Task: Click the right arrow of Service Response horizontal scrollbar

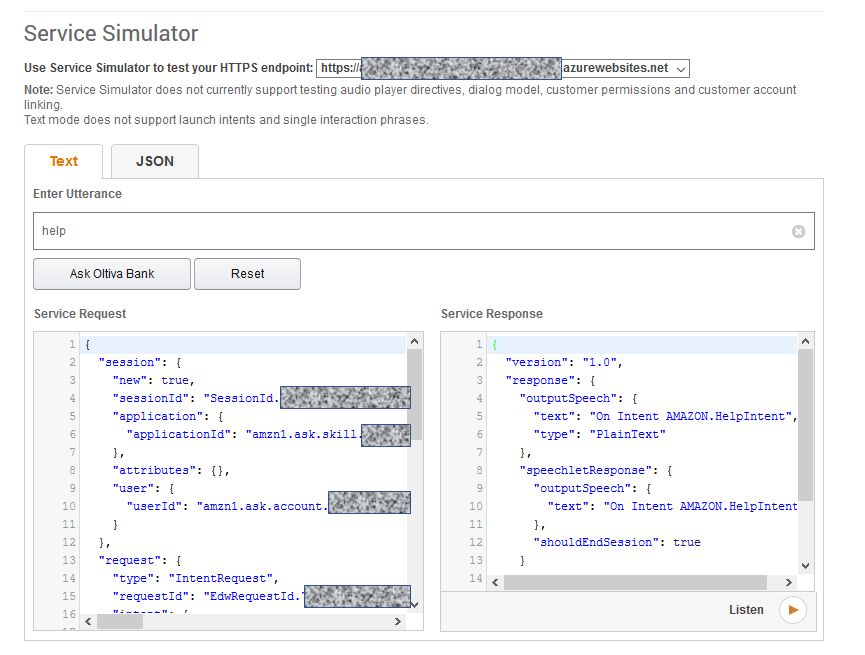Action: click(790, 582)
